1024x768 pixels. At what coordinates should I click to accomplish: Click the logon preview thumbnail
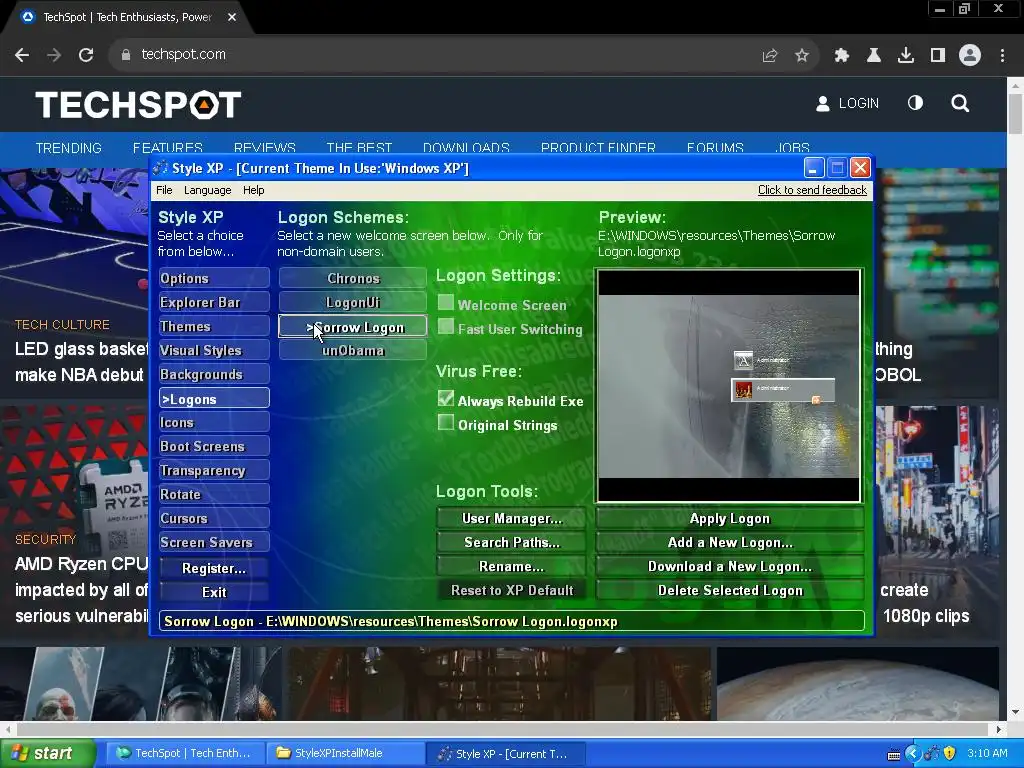(x=729, y=385)
